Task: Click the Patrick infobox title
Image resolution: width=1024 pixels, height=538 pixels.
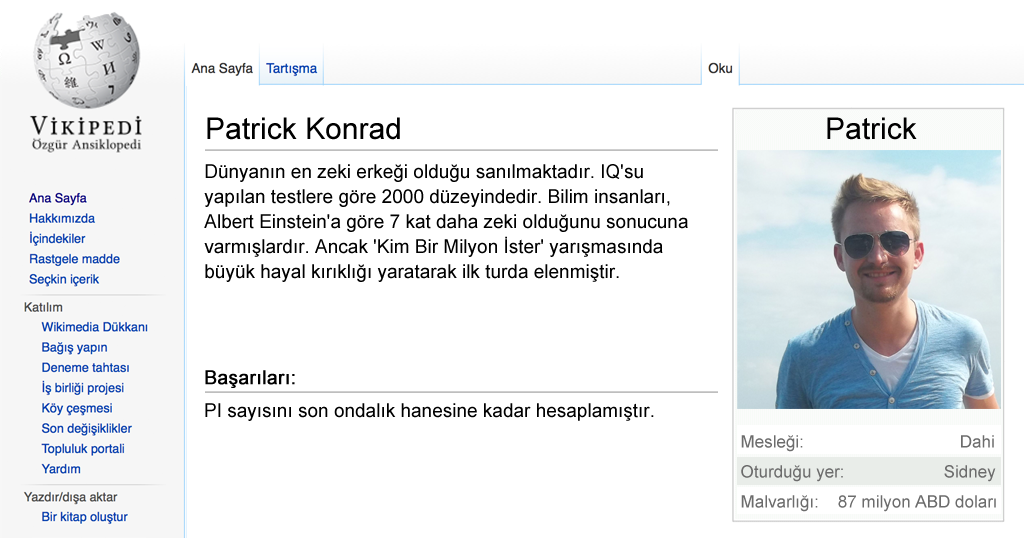Action: [x=871, y=129]
